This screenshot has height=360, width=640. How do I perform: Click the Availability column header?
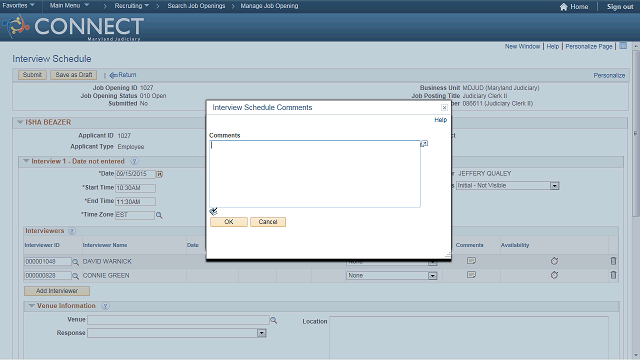click(x=515, y=245)
